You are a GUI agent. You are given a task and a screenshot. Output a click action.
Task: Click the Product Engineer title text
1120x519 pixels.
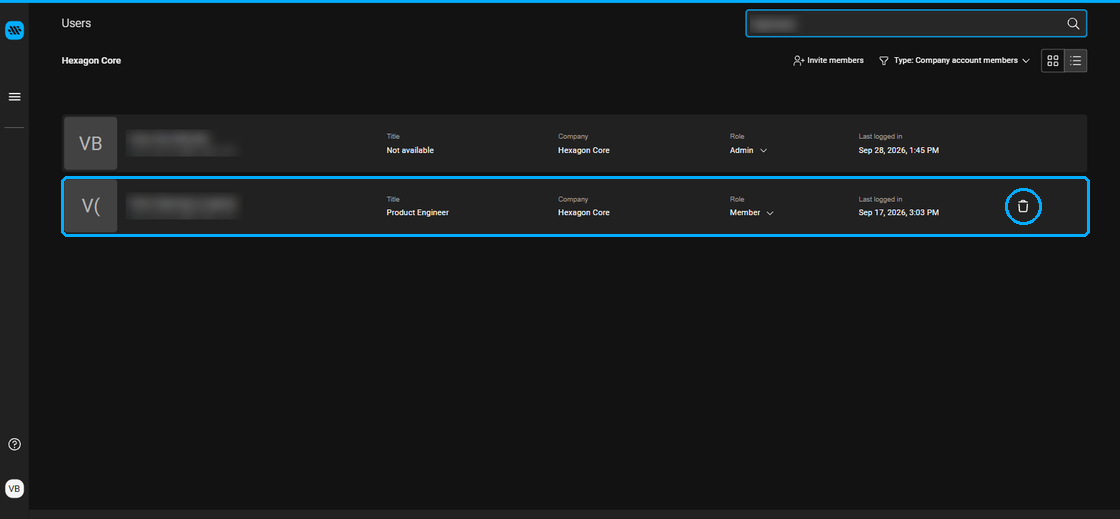tap(418, 213)
